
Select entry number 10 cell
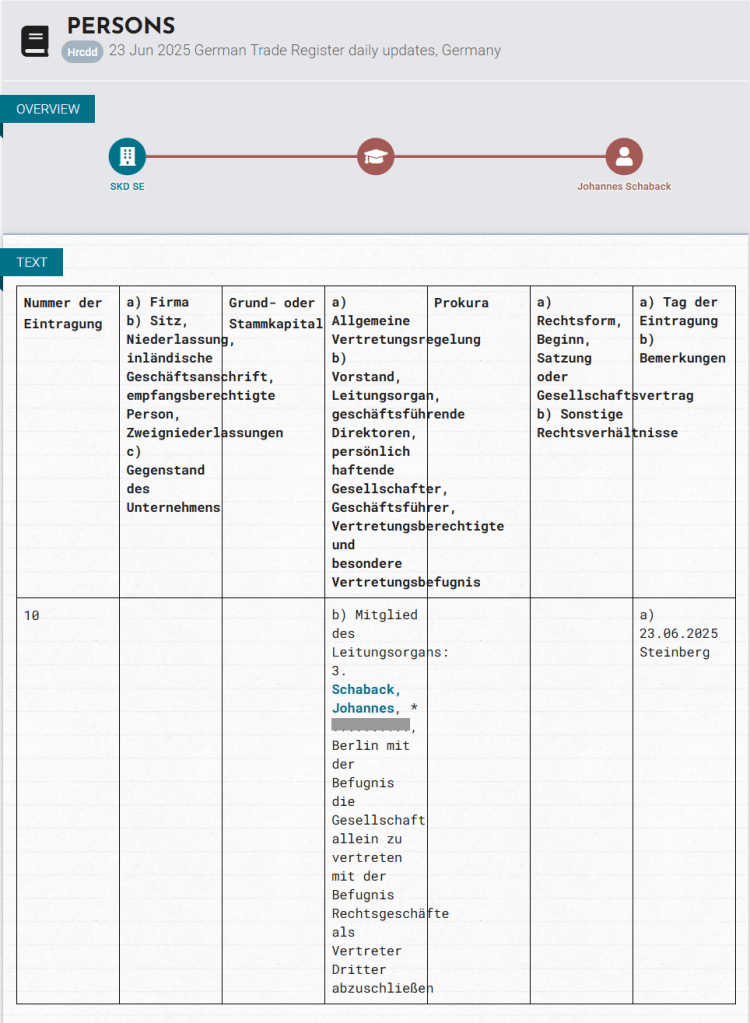32,616
